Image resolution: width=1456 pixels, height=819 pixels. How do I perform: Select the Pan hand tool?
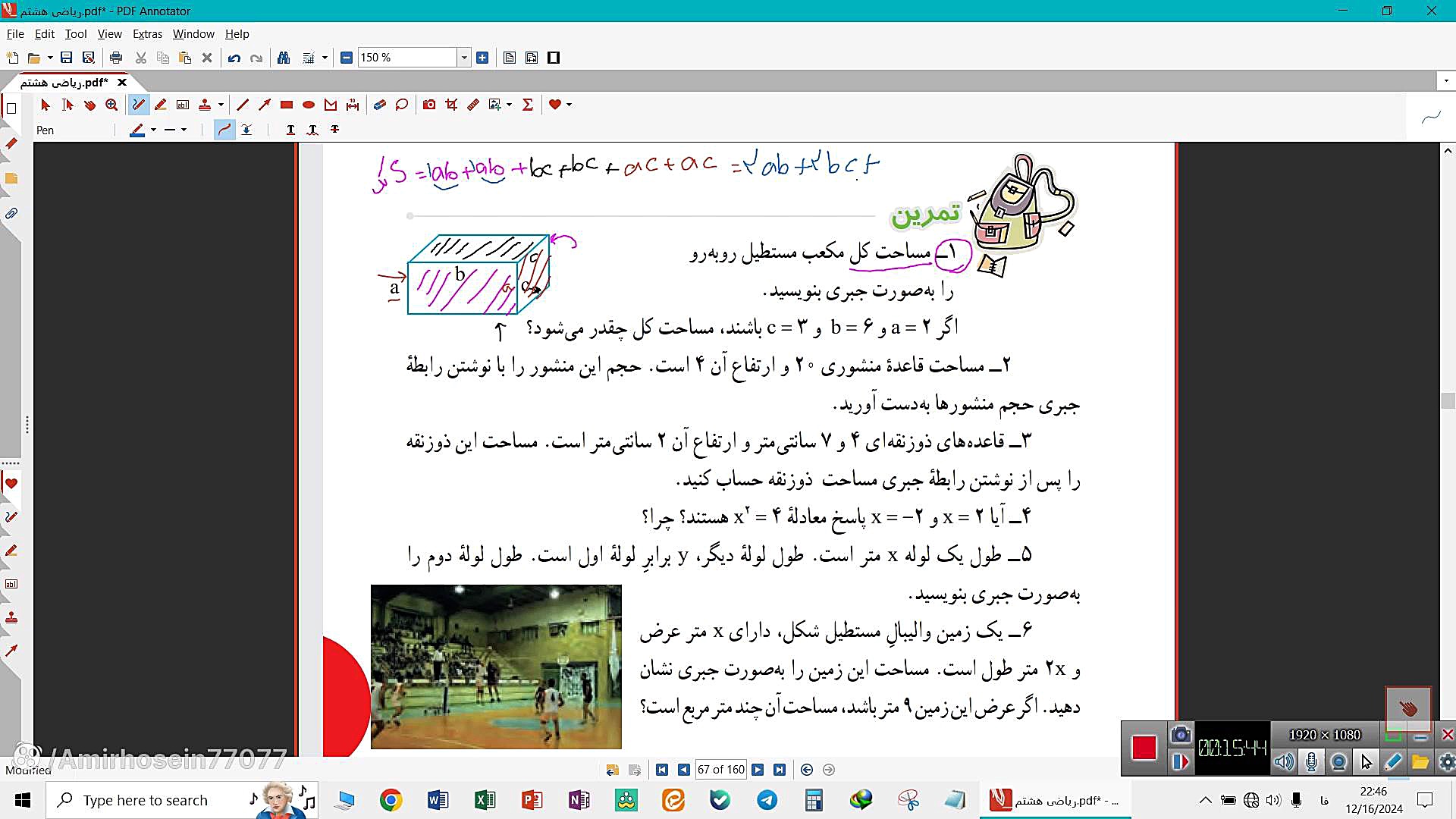coord(89,105)
